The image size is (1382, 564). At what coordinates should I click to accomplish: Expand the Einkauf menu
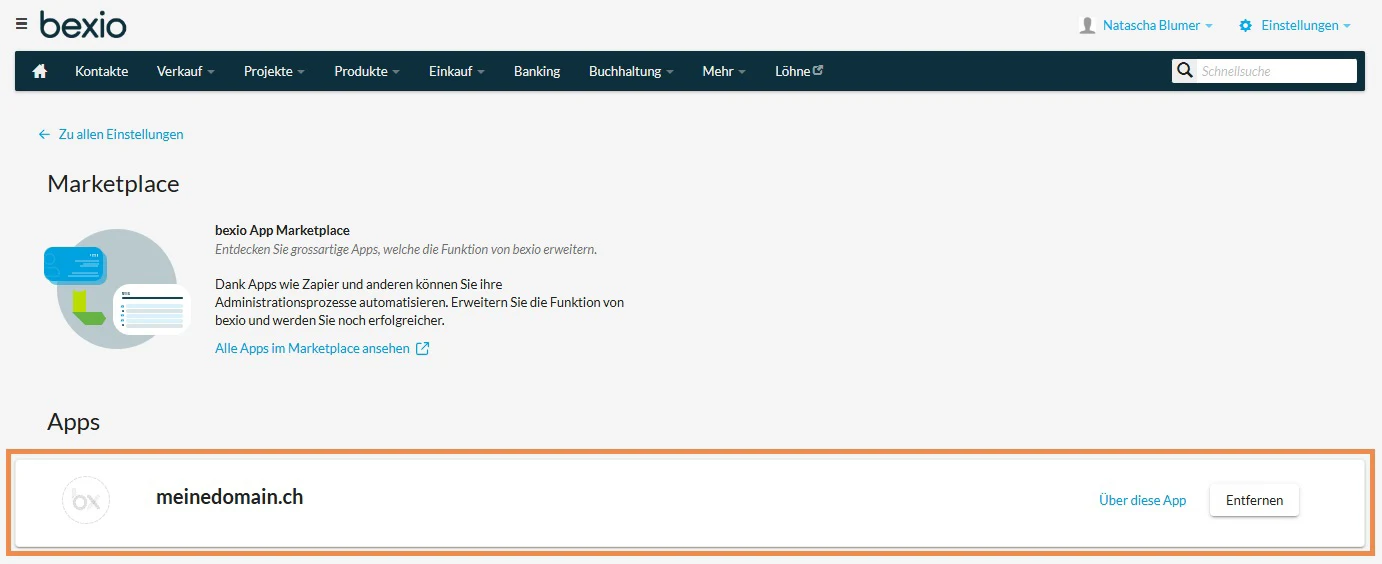pyautogui.click(x=457, y=71)
